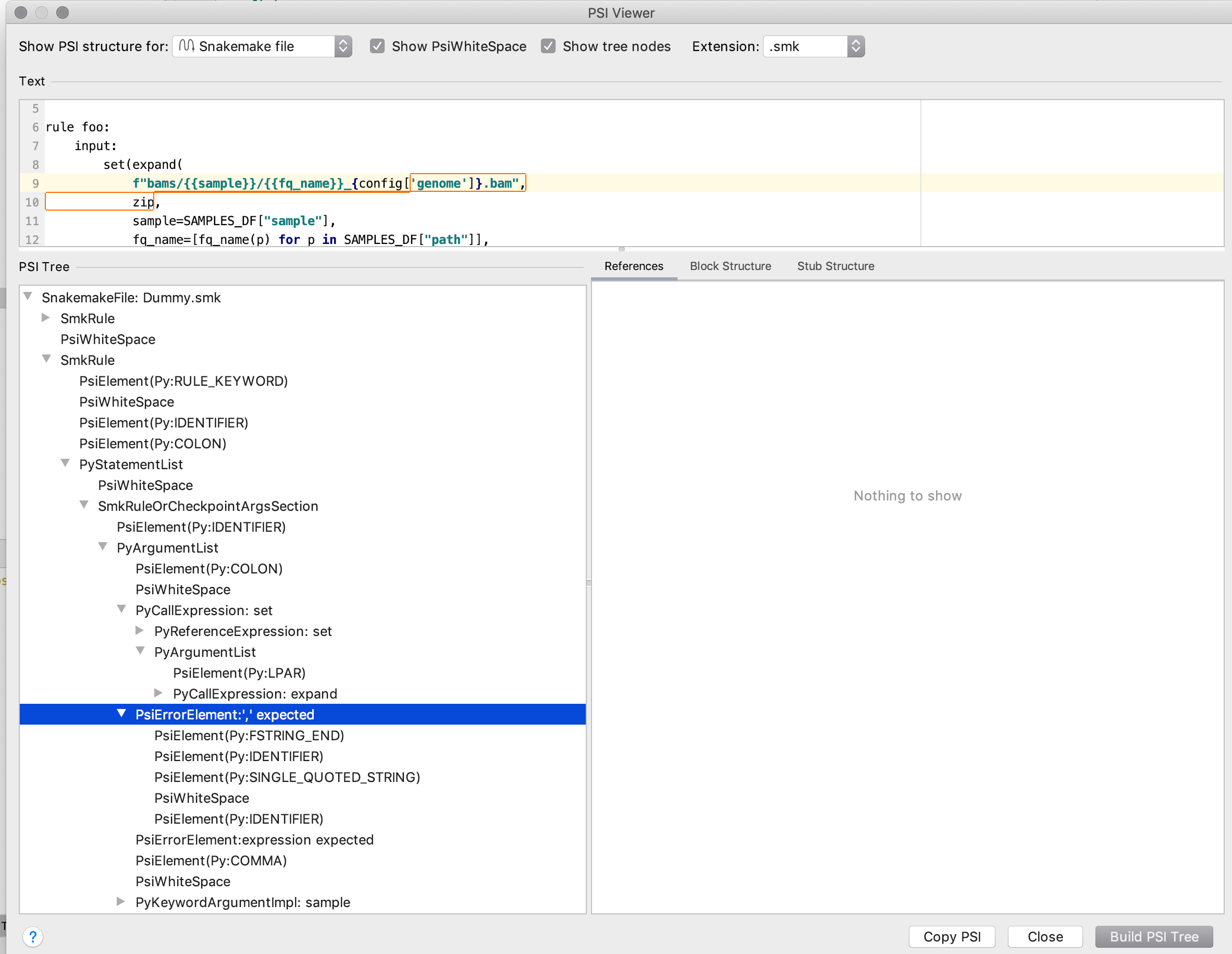The height and width of the screenshot is (954, 1232).
Task: Open the Extension .smk dropdown
Action: coord(856,46)
